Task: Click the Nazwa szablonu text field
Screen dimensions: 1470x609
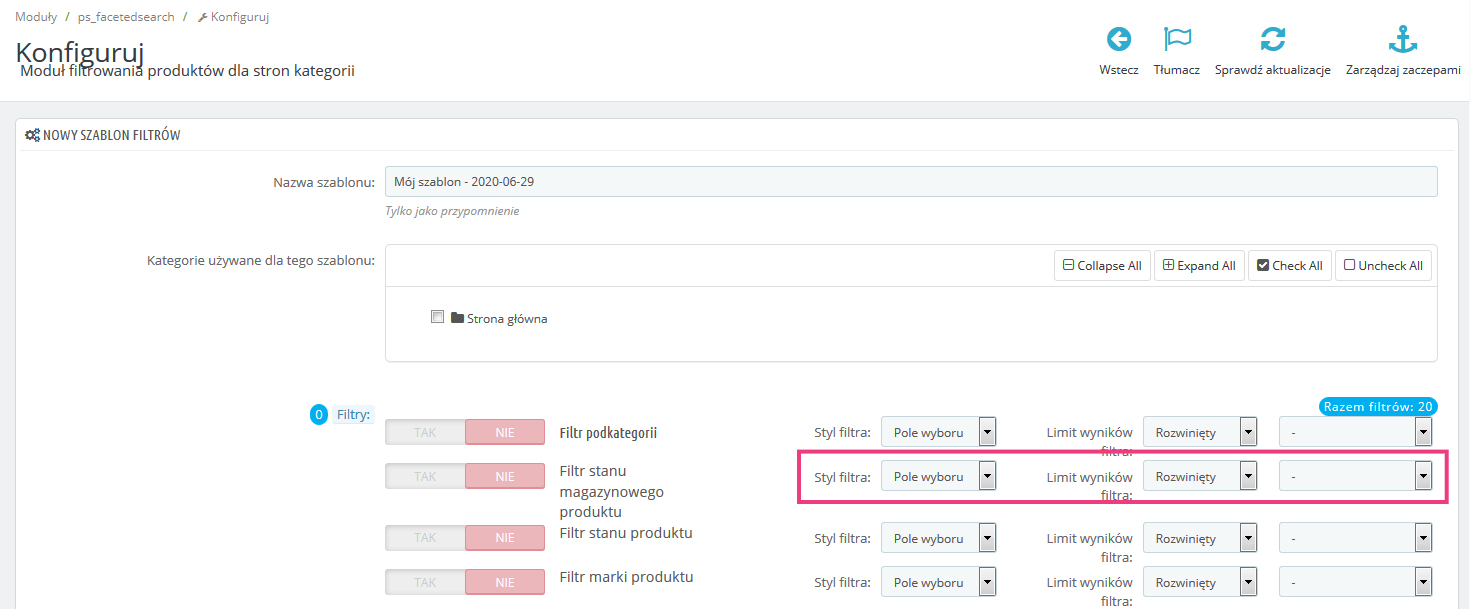Action: point(910,182)
